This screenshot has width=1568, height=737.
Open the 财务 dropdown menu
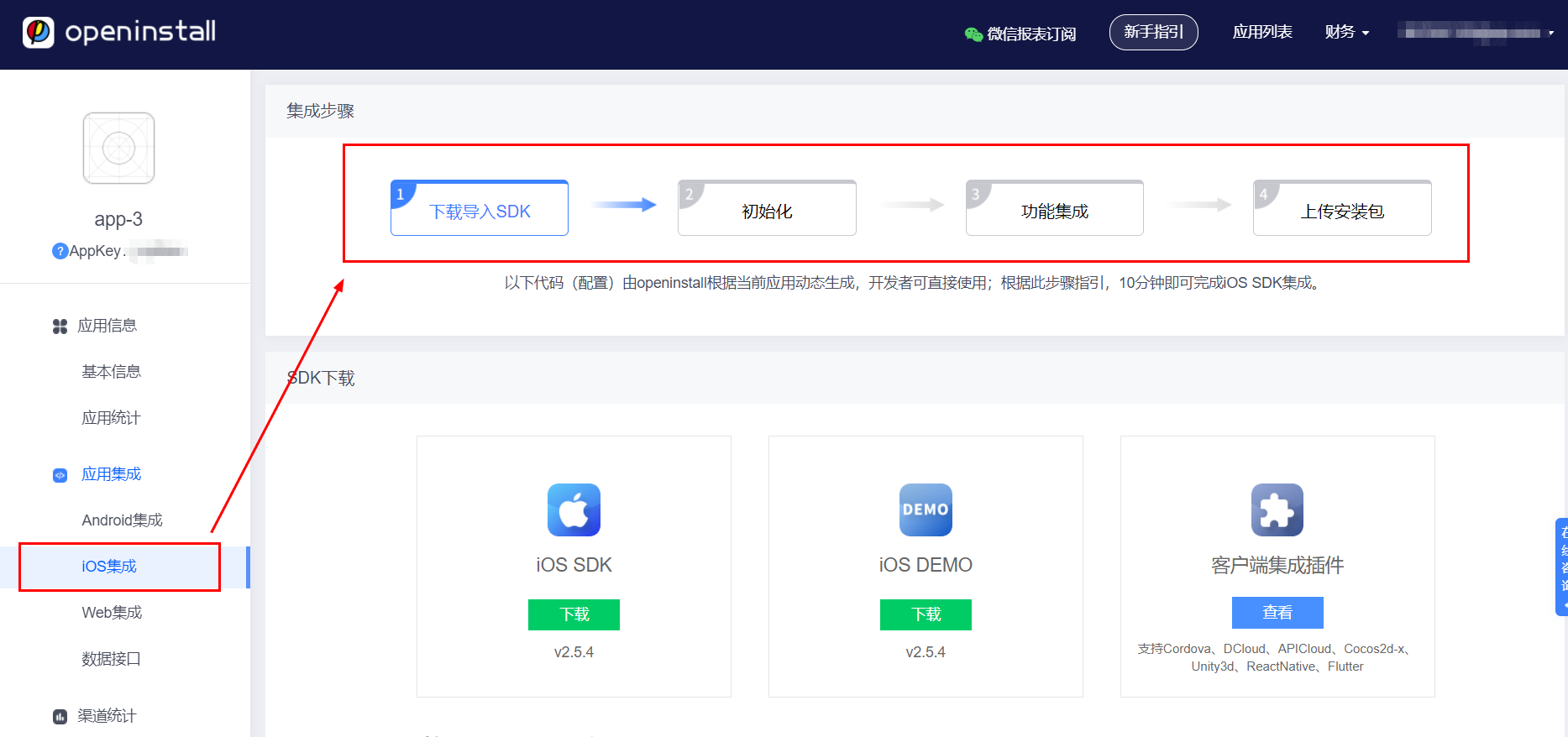click(1346, 32)
